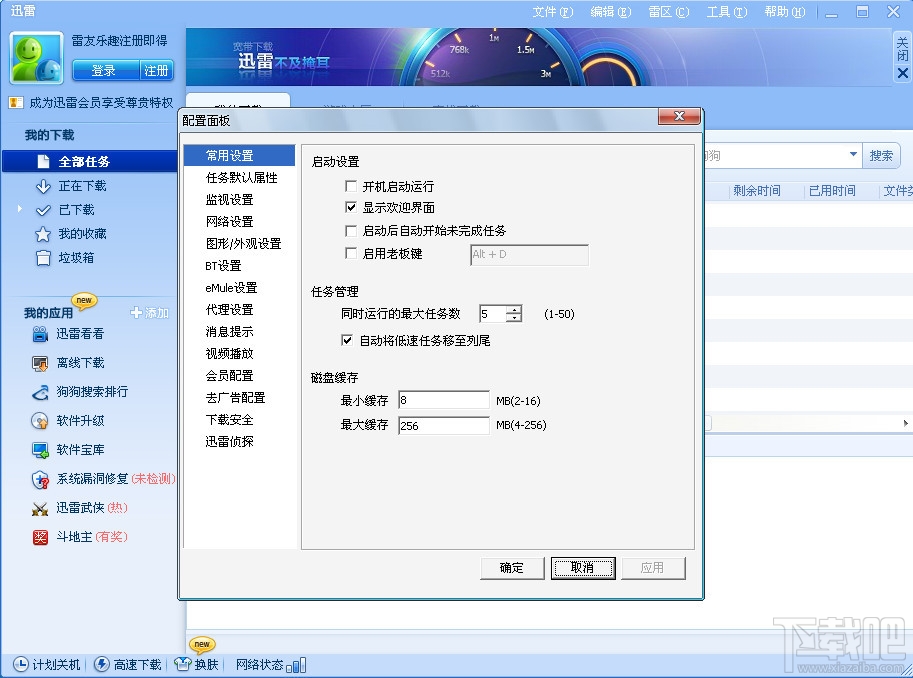Image resolution: width=913 pixels, height=678 pixels.
Task: Open the search box dropdown arrow
Action: (x=854, y=155)
